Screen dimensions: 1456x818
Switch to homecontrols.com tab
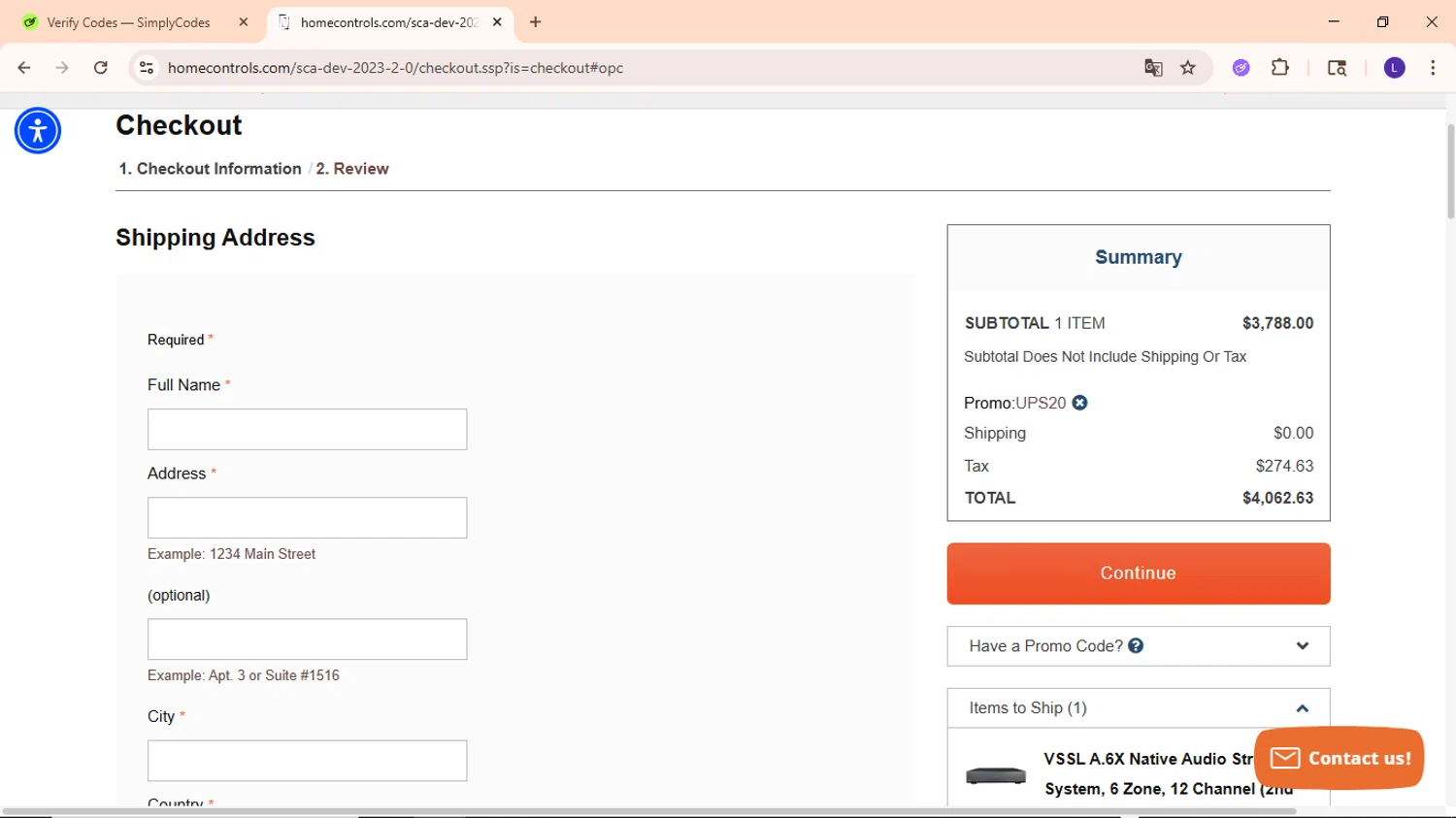click(x=388, y=22)
